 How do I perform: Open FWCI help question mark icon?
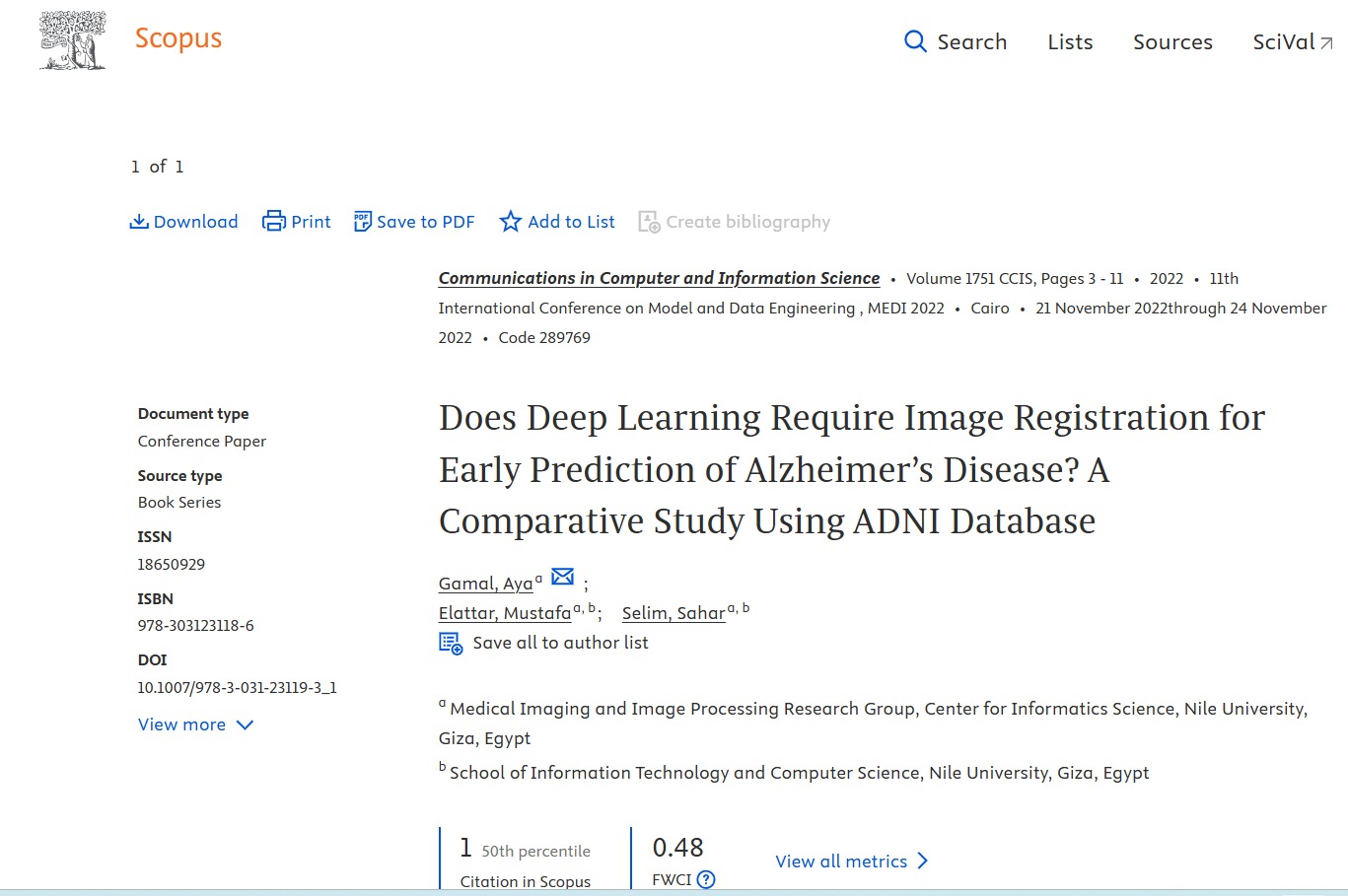(x=706, y=879)
